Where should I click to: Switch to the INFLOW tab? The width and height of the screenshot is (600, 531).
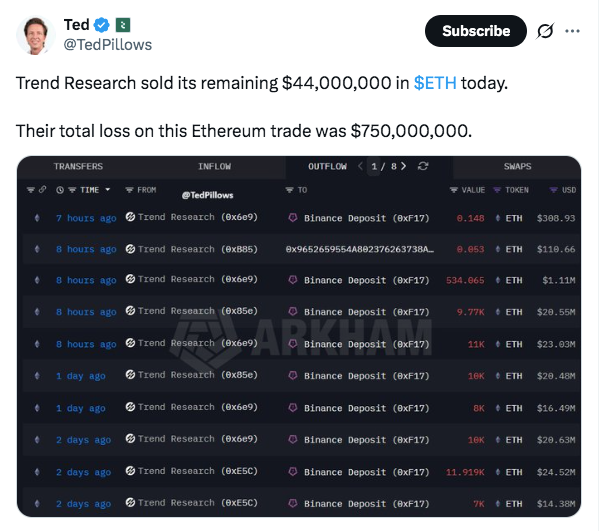tap(214, 166)
